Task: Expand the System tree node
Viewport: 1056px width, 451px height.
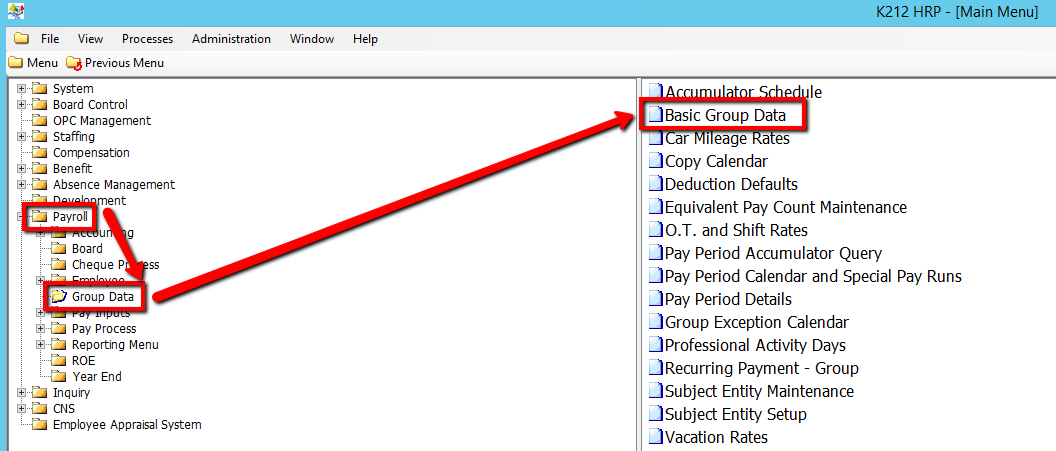Action: pos(21,89)
